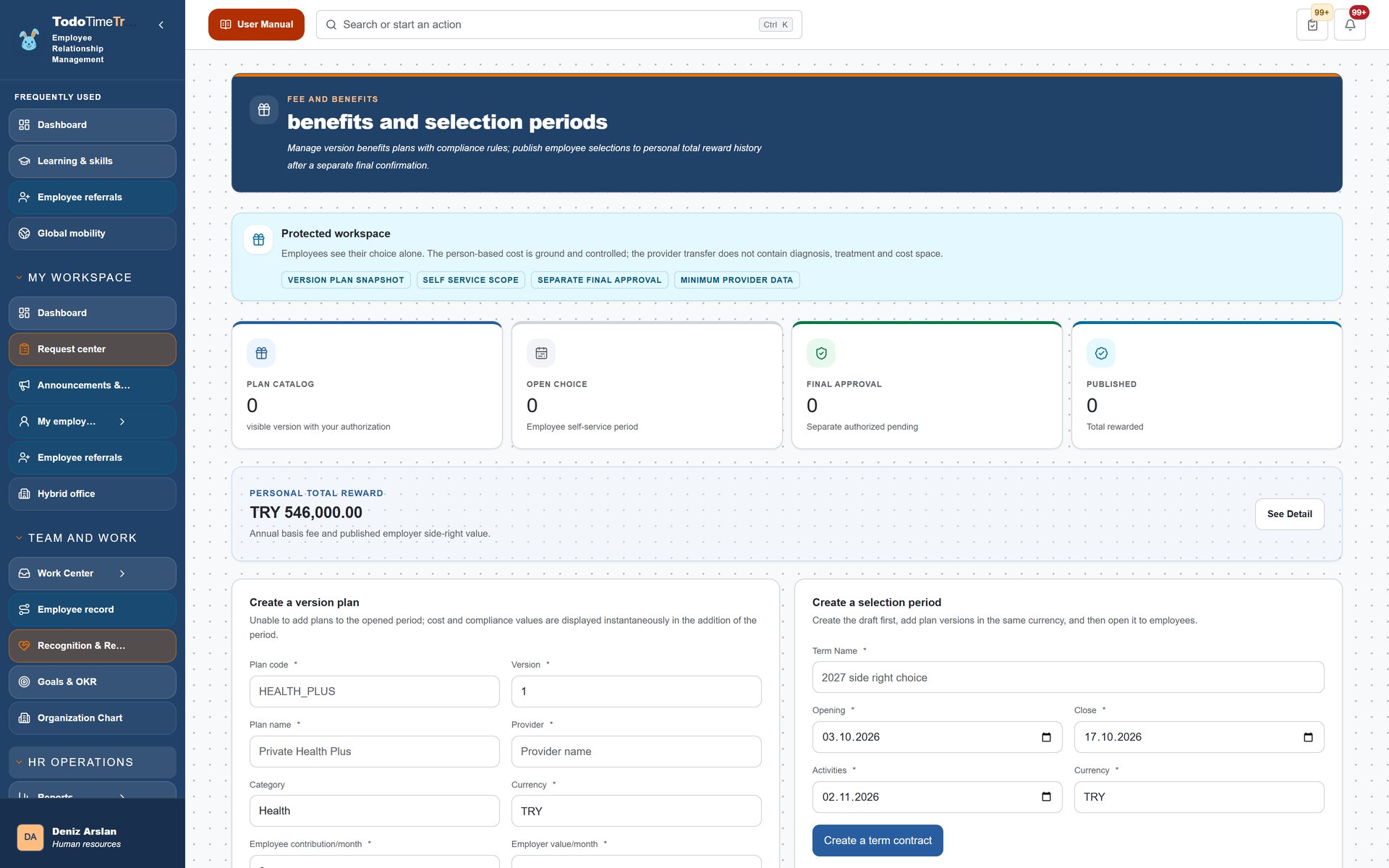The image size is (1389, 868).
Task: Open calendar picker in Activities date field
Action: (x=1046, y=797)
